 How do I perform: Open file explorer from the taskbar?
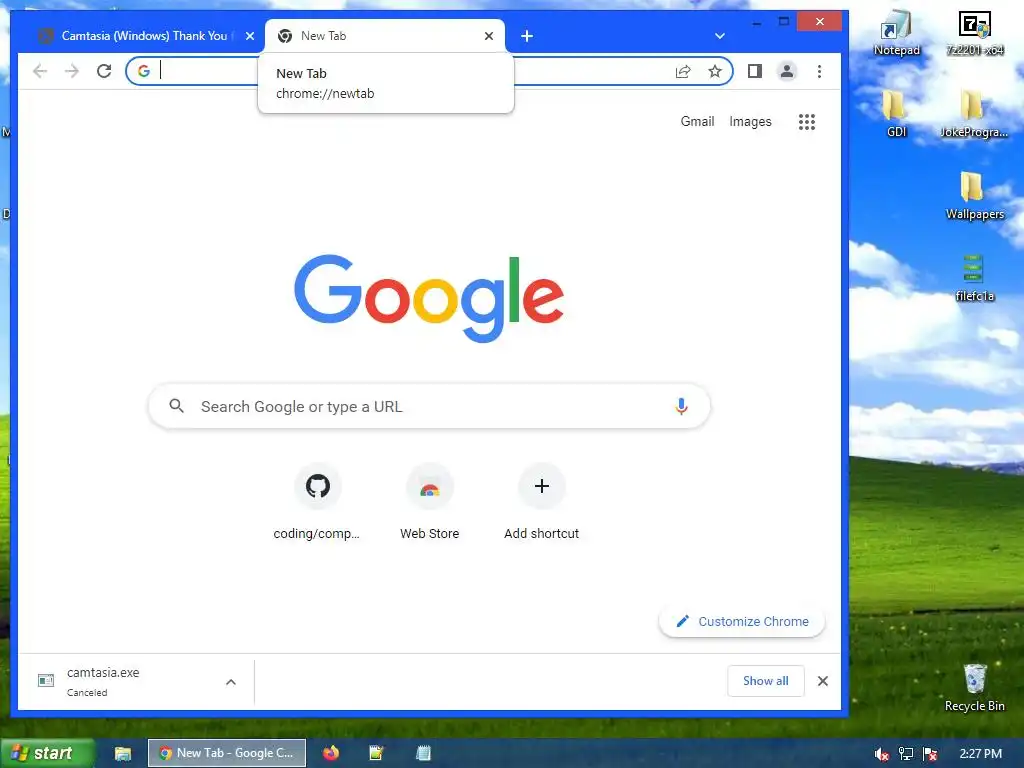click(x=123, y=754)
